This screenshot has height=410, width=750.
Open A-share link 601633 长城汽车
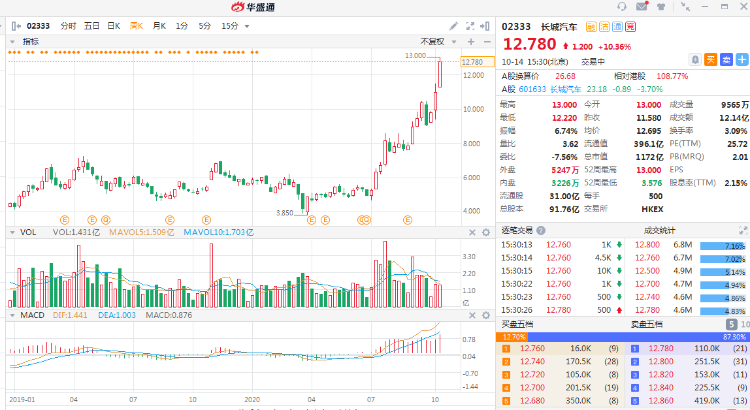(x=550, y=89)
